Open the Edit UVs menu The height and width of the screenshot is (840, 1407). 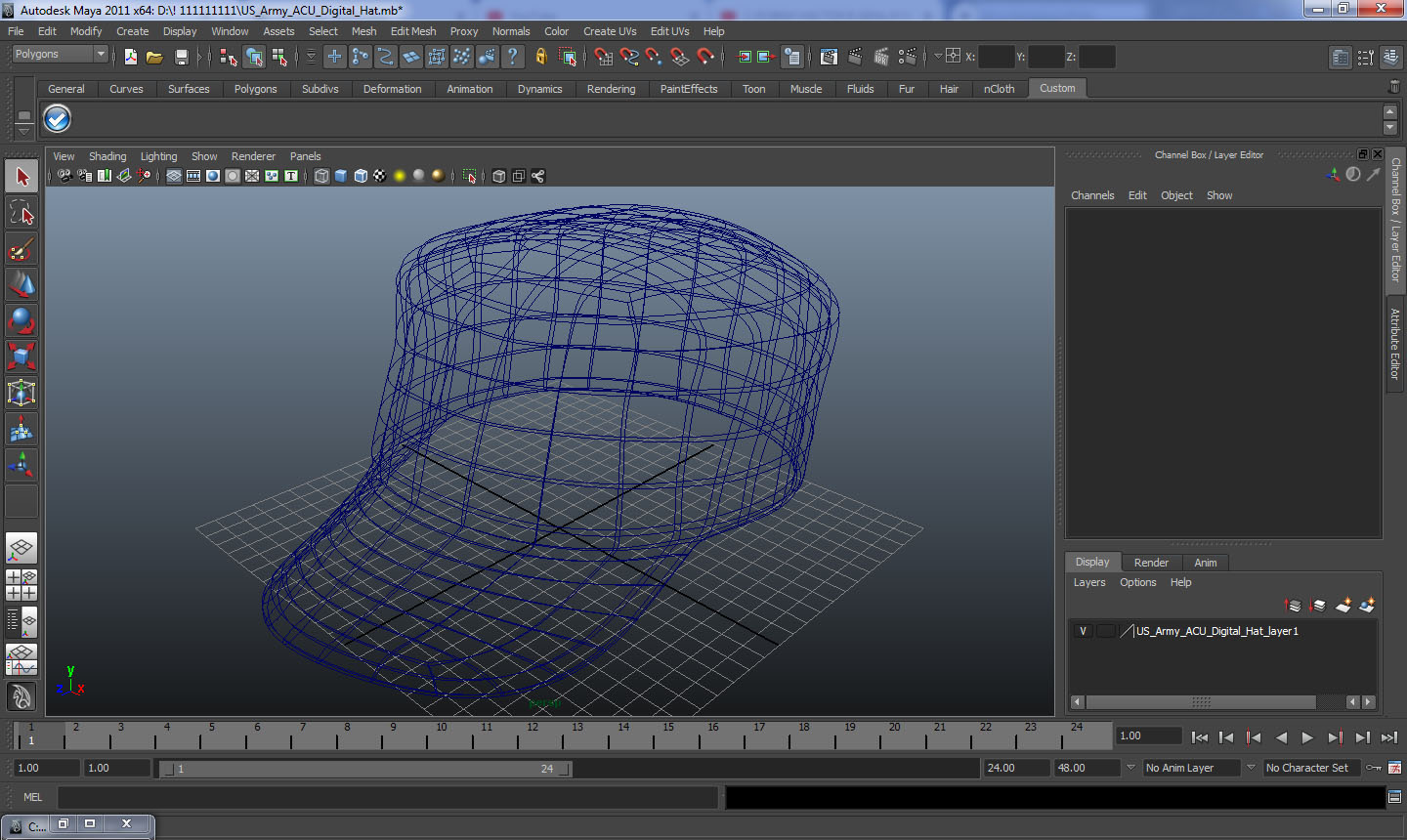(669, 31)
